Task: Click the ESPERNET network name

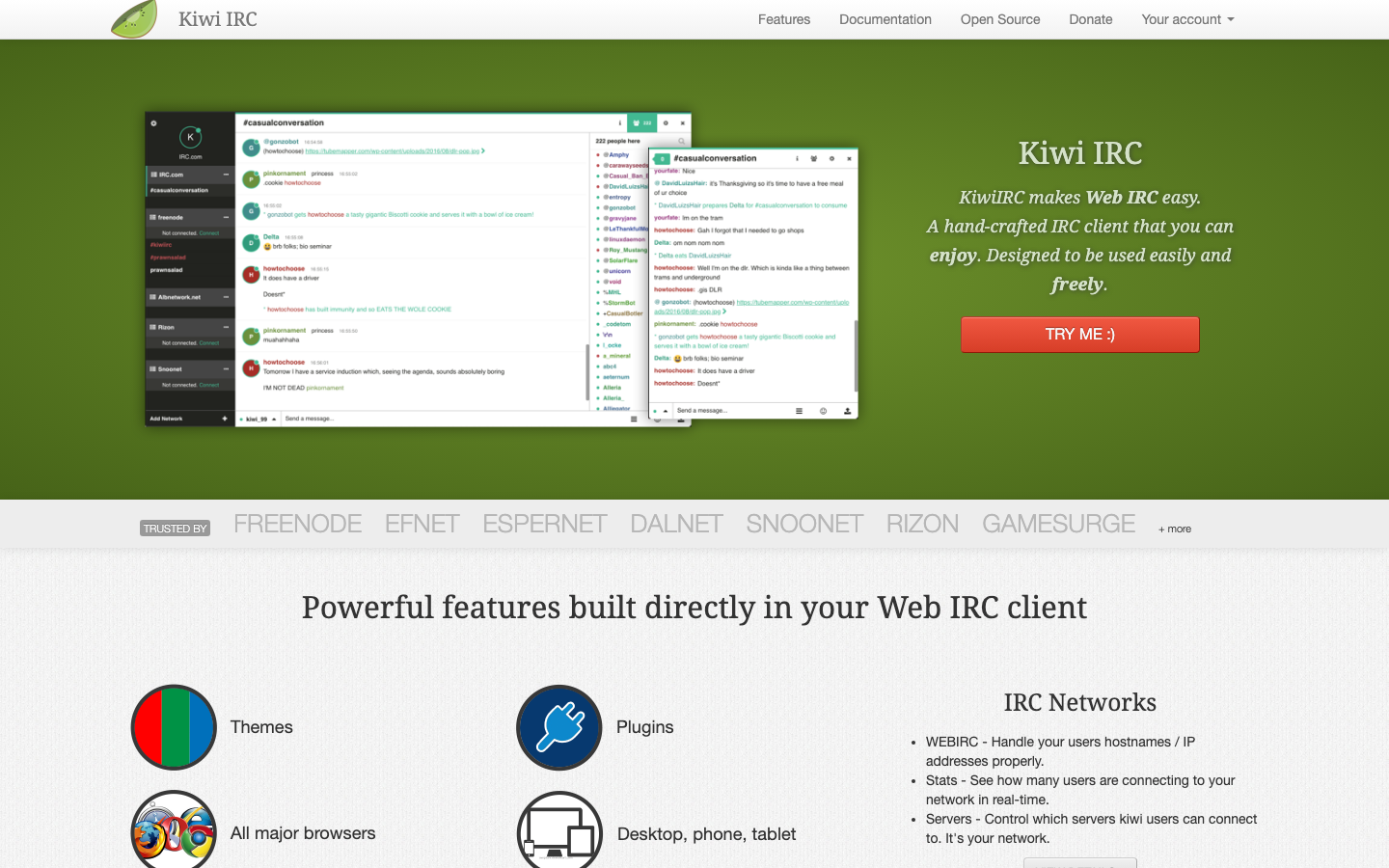Action: pyautogui.click(x=545, y=524)
